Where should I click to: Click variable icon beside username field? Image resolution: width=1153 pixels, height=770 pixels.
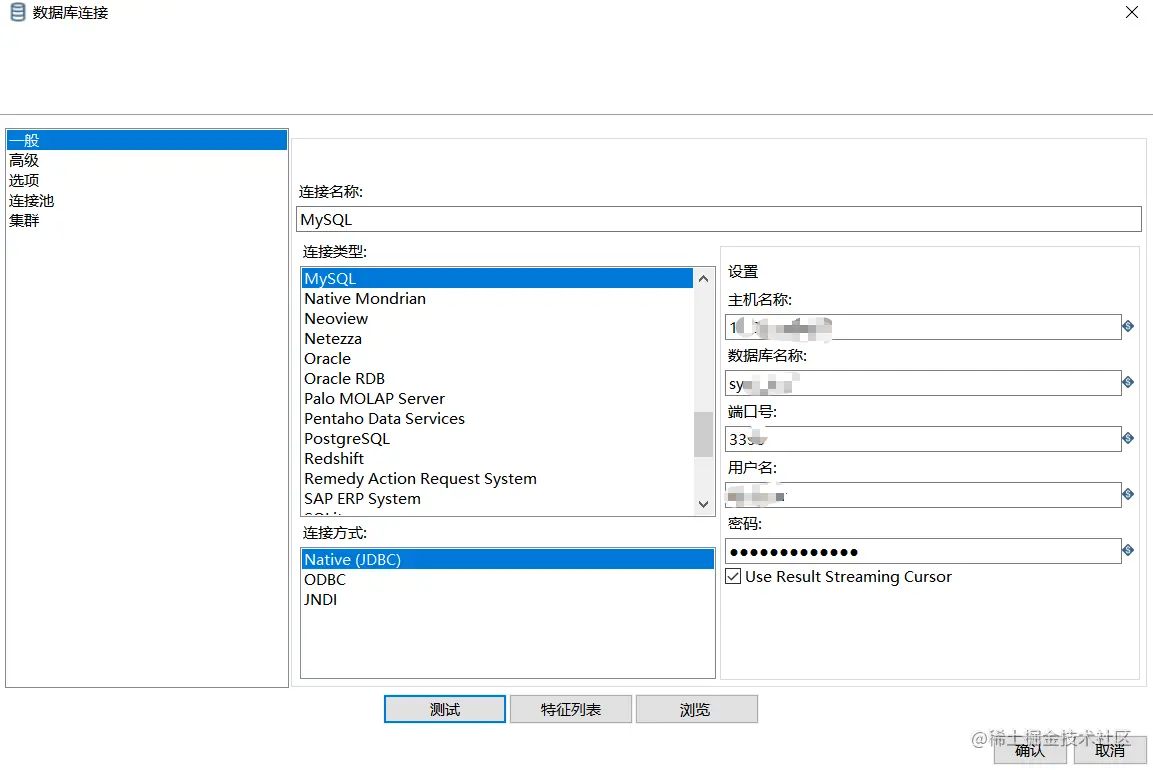coord(1128,494)
